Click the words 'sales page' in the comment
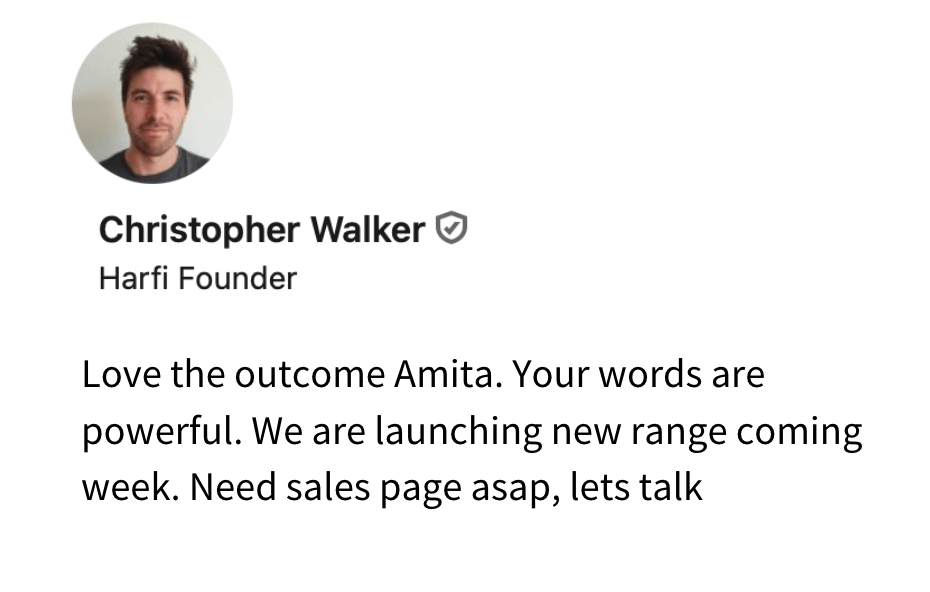930x592 pixels. (x=374, y=489)
